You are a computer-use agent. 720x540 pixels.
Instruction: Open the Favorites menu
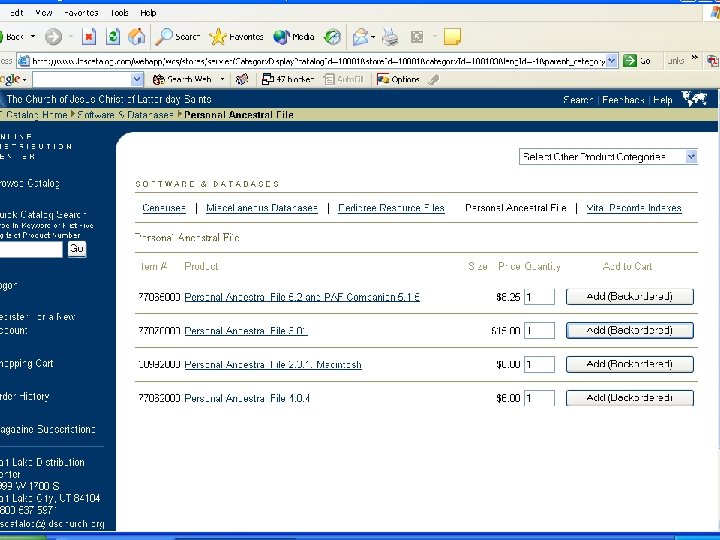coord(81,13)
